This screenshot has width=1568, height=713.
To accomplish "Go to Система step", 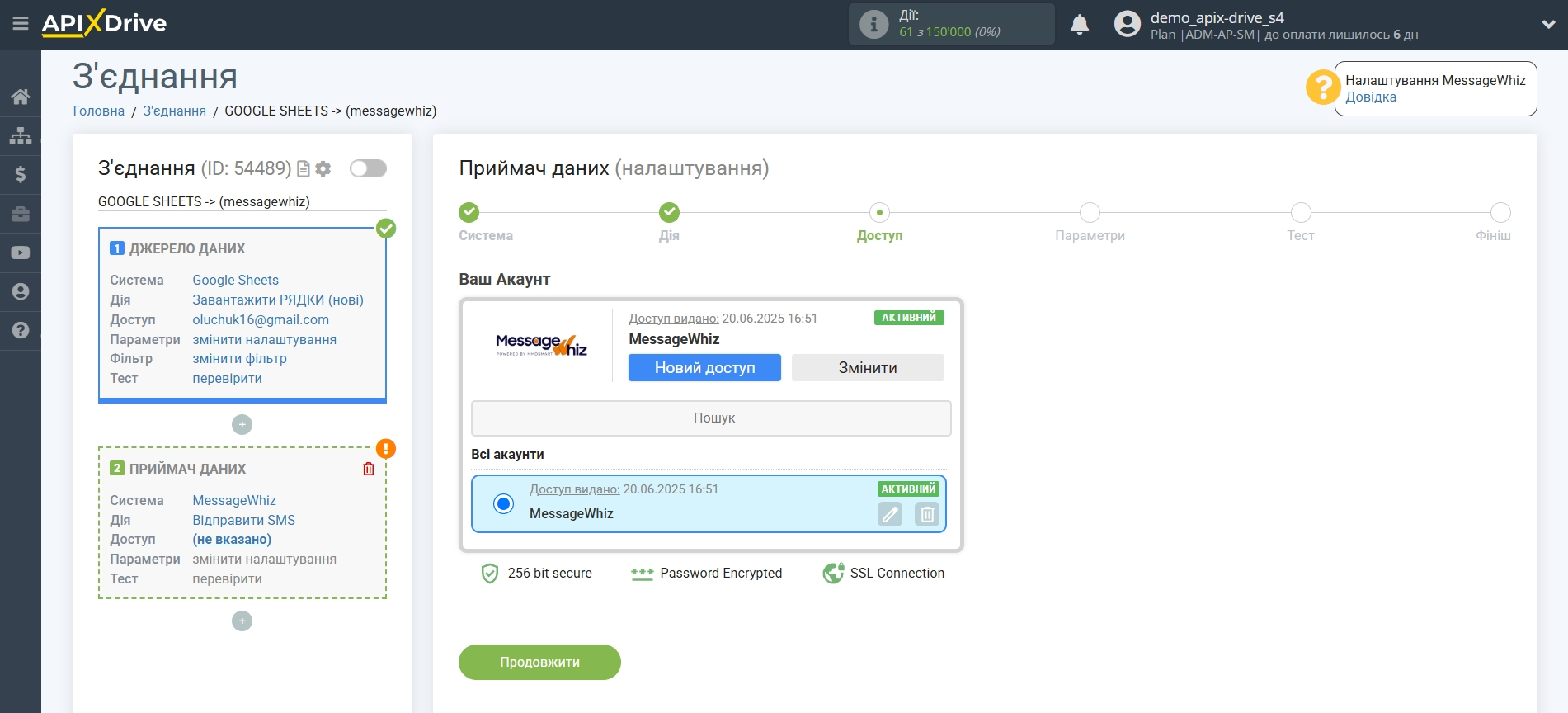I will click(469, 213).
